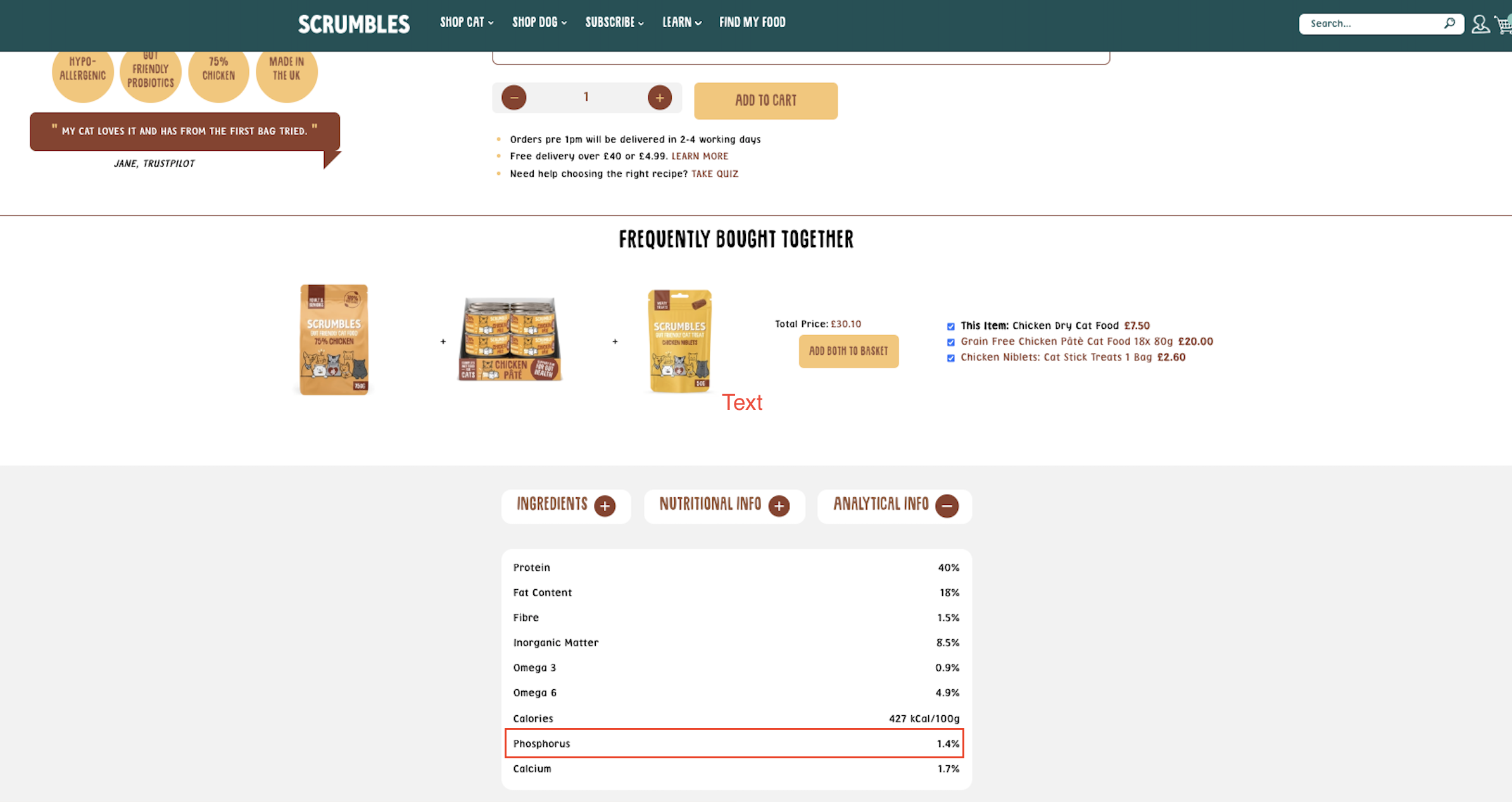Uncheck Grain Free Chicken Pâté checkbox
The height and width of the screenshot is (802, 1512).
click(x=950, y=342)
